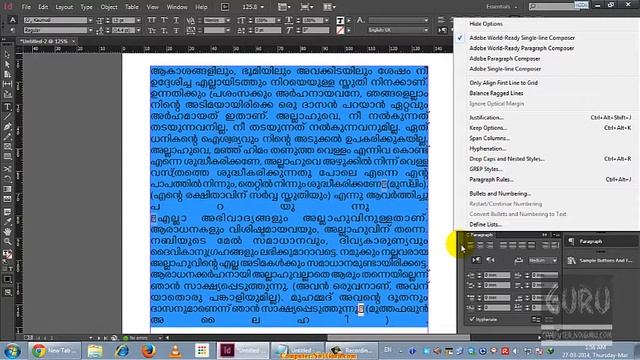Toggle Only Align First Line to Grid
This screenshot has width=640, height=360.
point(503,83)
